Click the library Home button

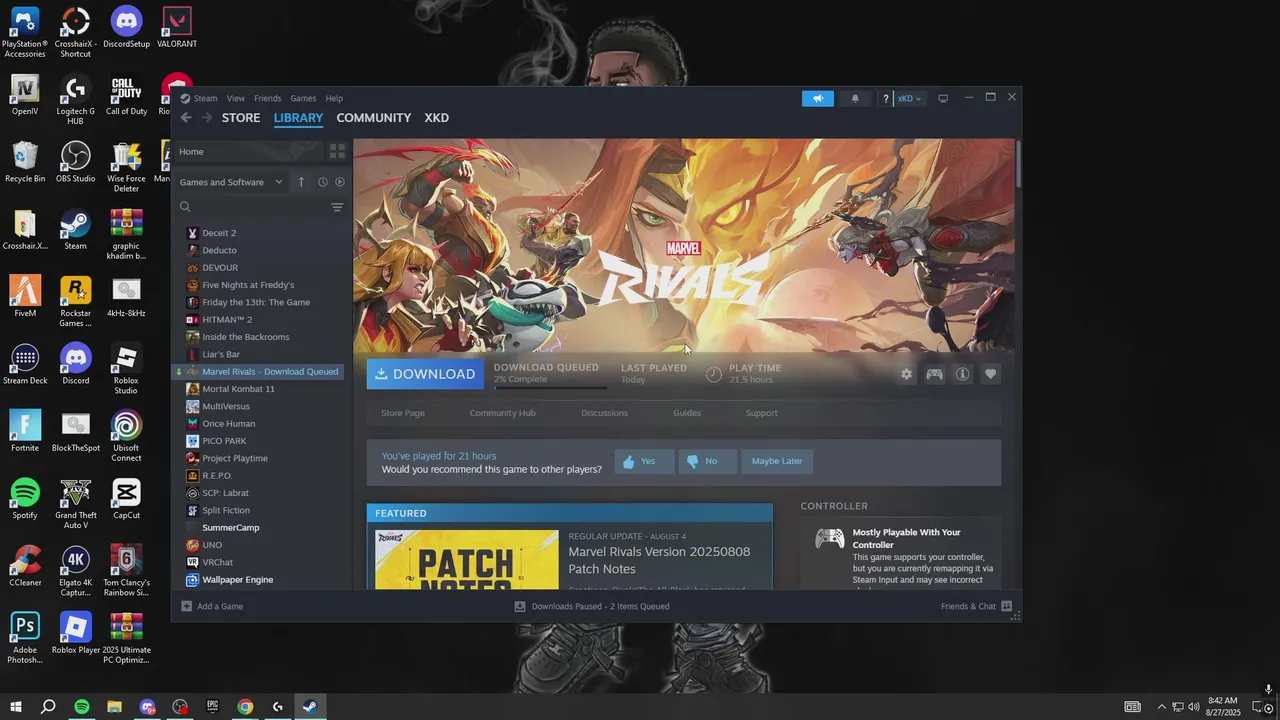pos(248,152)
